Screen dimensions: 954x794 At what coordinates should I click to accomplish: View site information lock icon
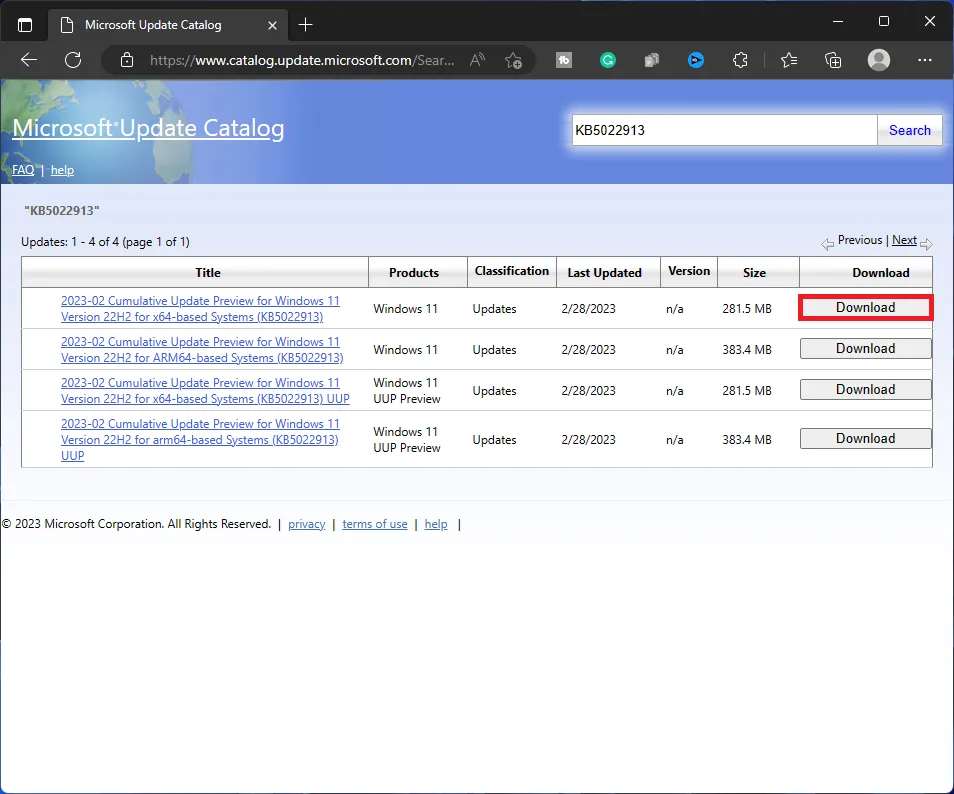(127, 60)
